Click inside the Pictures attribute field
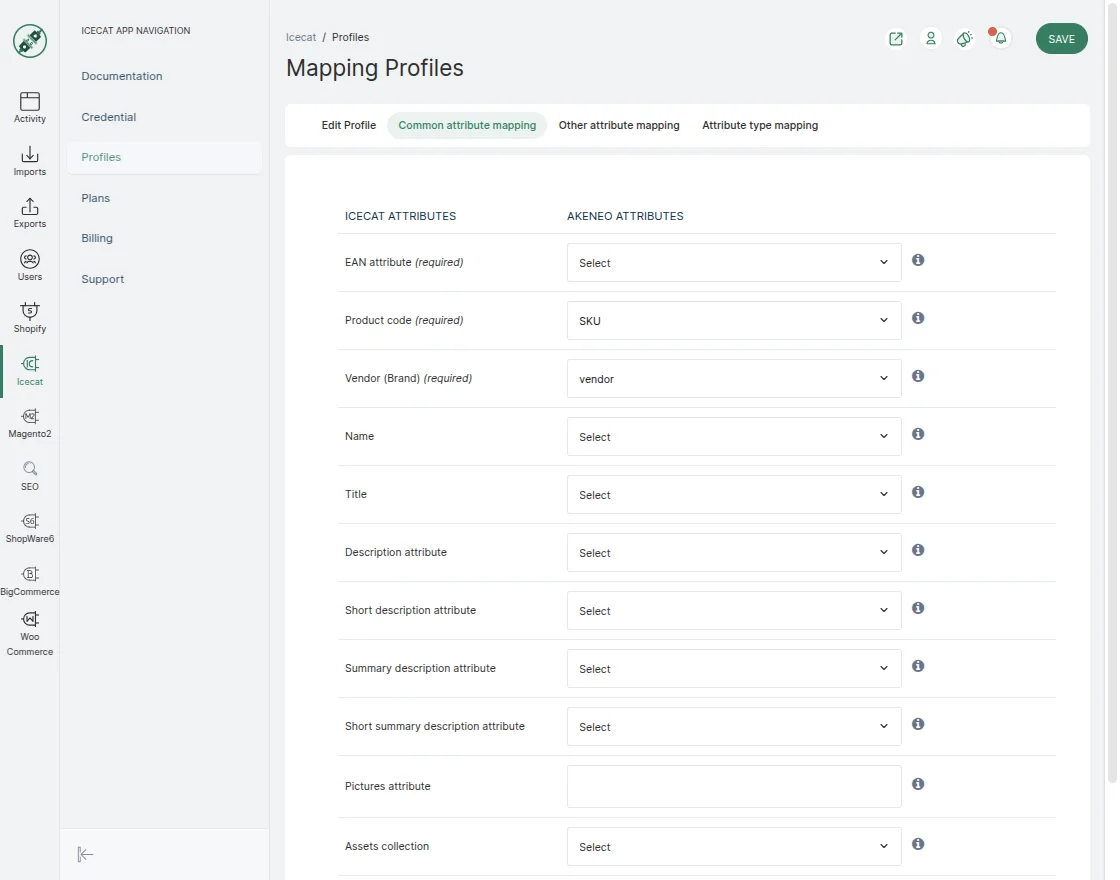This screenshot has height=880, width=1120. click(x=733, y=786)
